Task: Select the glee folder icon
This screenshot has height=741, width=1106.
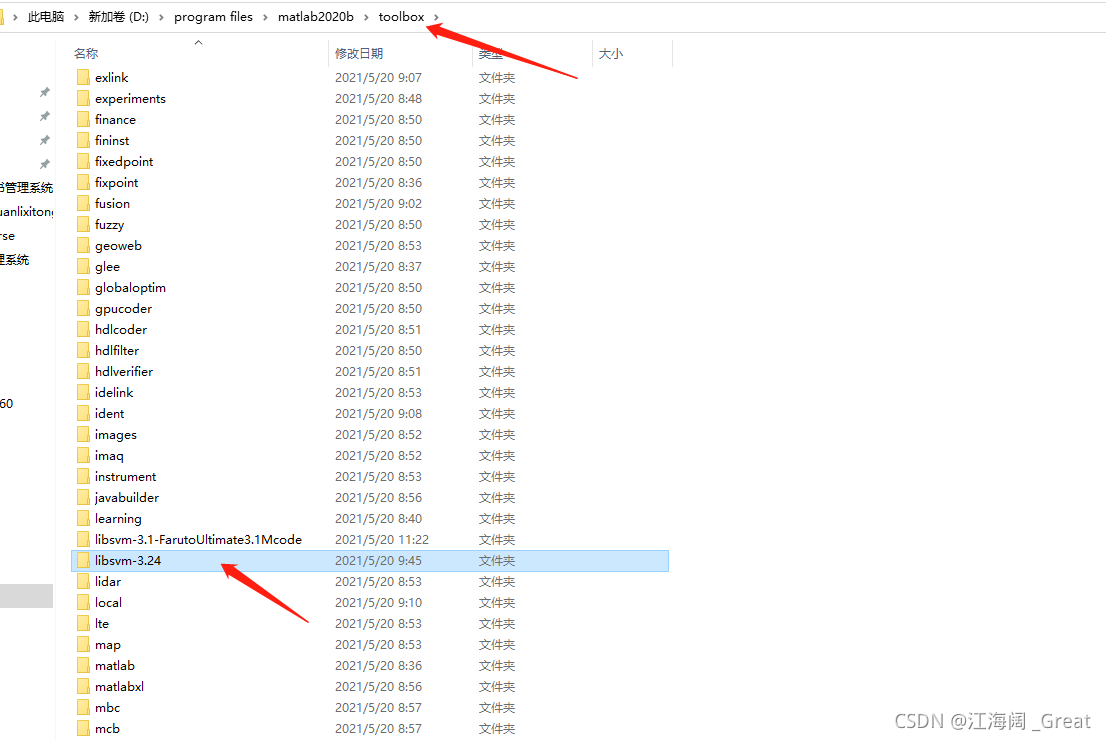Action: pyautogui.click(x=83, y=267)
